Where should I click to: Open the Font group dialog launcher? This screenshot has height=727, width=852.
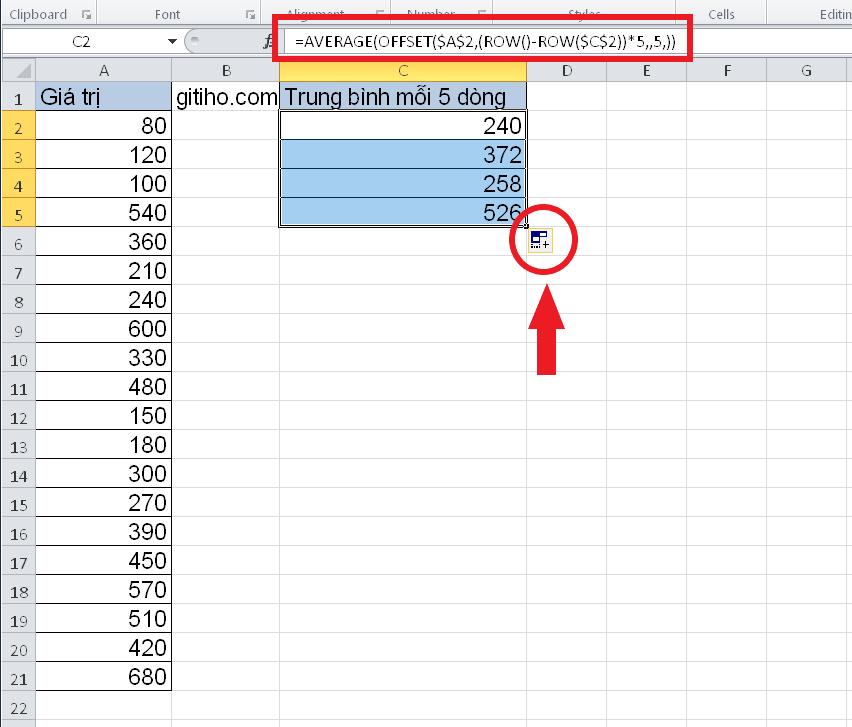pos(250,15)
